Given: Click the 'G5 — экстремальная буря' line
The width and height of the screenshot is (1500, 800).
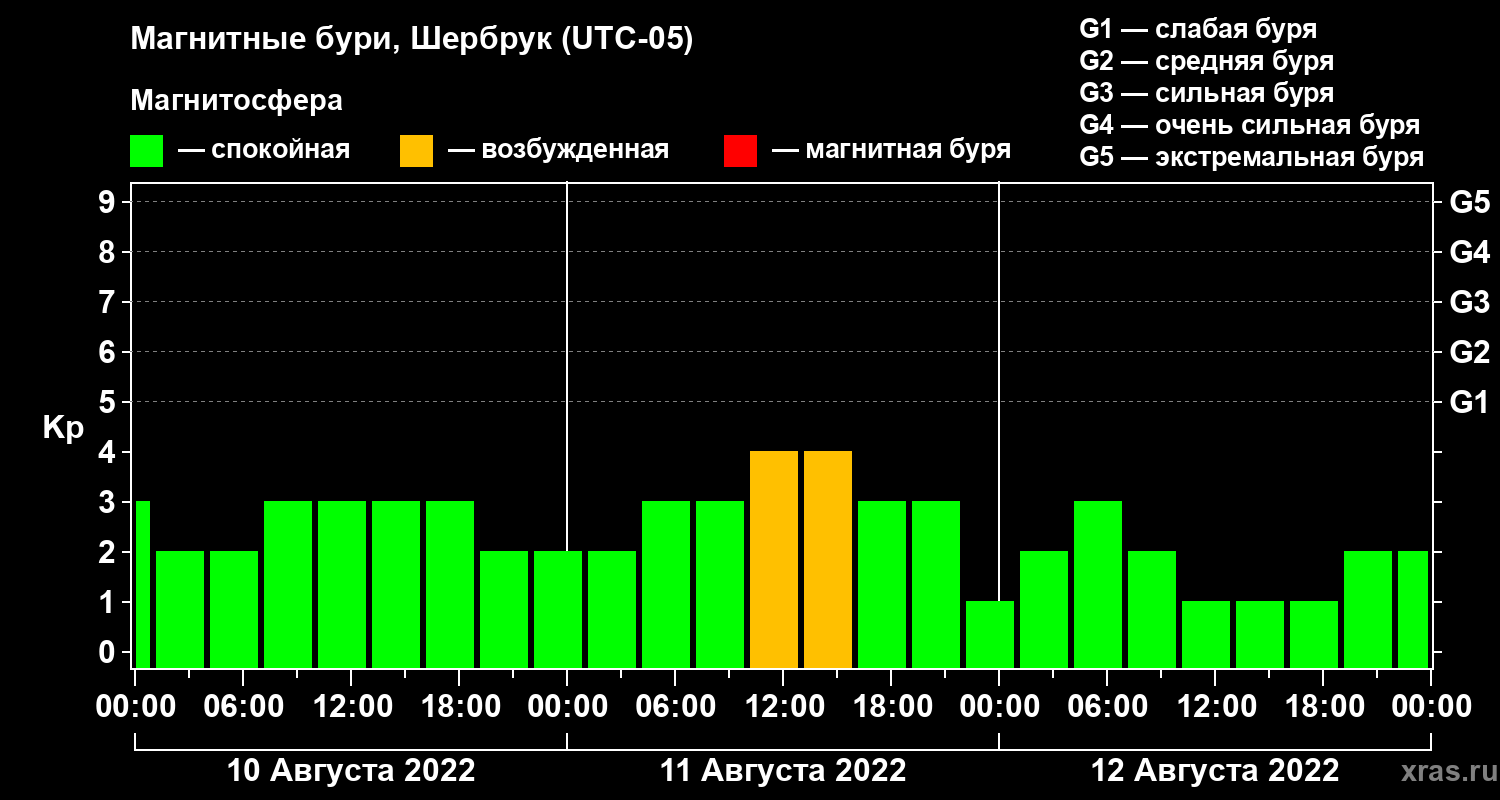Looking at the screenshot, I should coord(1252,157).
